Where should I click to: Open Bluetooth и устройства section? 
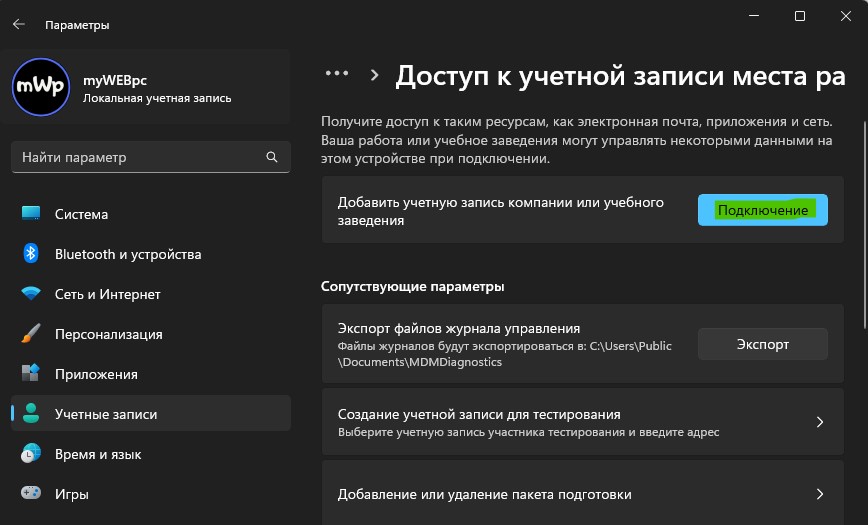click(151, 254)
